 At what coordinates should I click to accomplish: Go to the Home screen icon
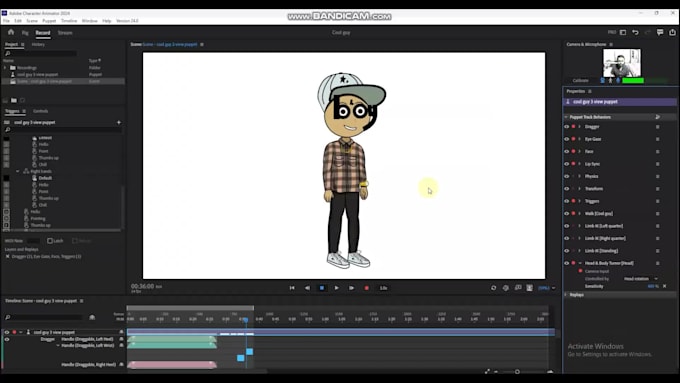pyautogui.click(x=11, y=32)
